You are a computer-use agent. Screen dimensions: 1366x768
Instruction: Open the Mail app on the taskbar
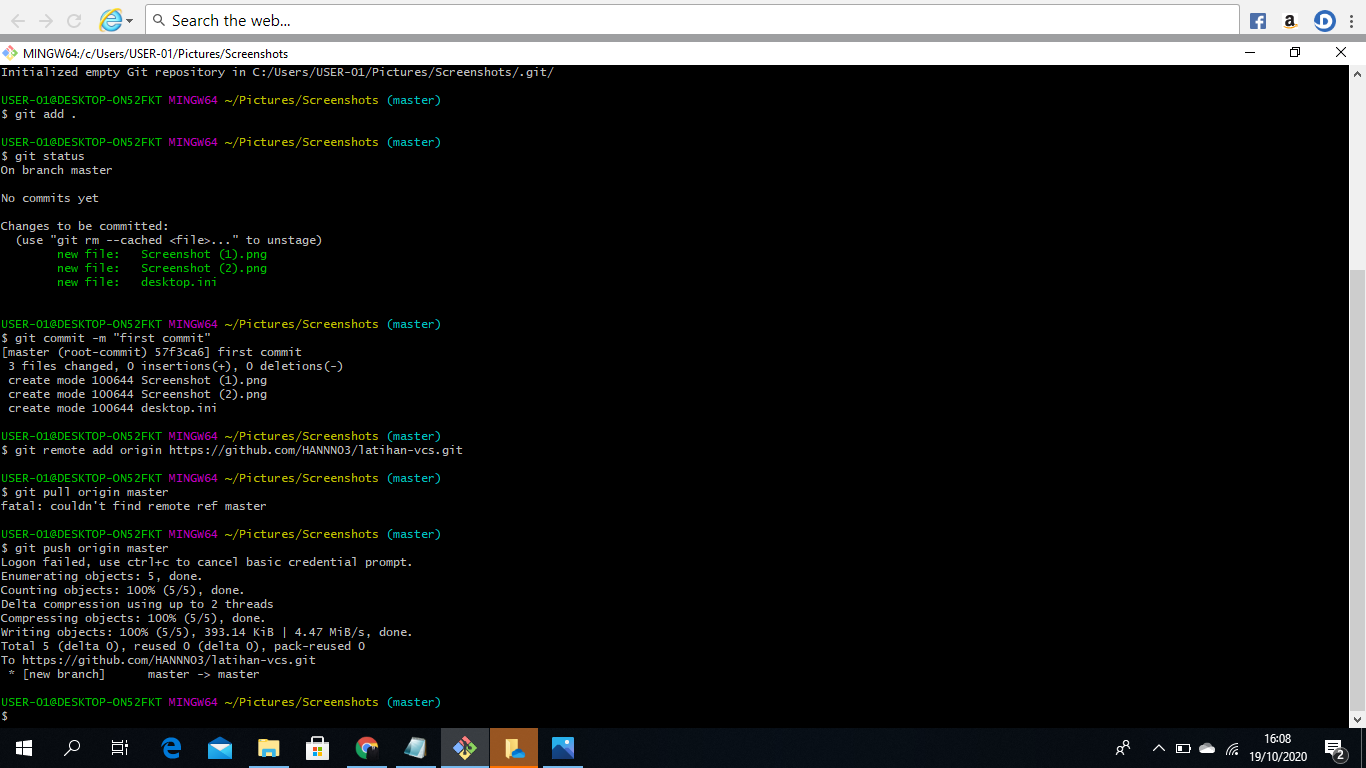pos(220,748)
